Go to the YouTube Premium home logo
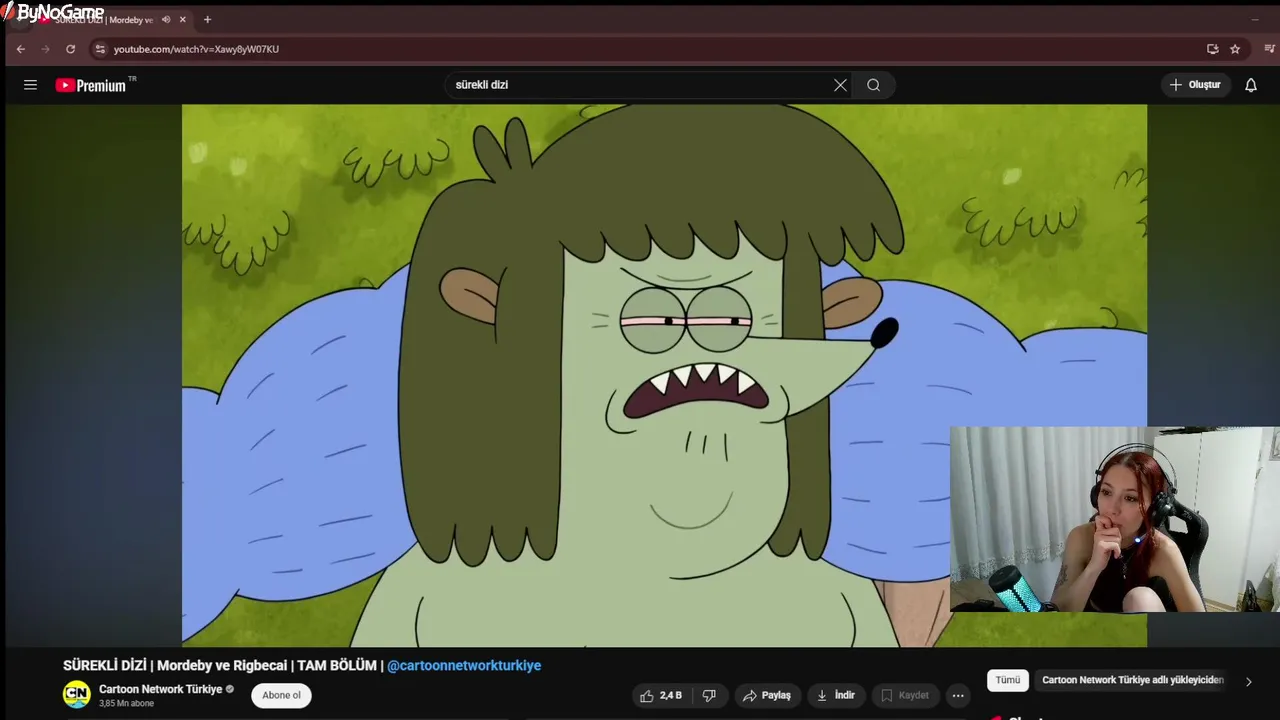This screenshot has width=1280, height=720. (95, 85)
